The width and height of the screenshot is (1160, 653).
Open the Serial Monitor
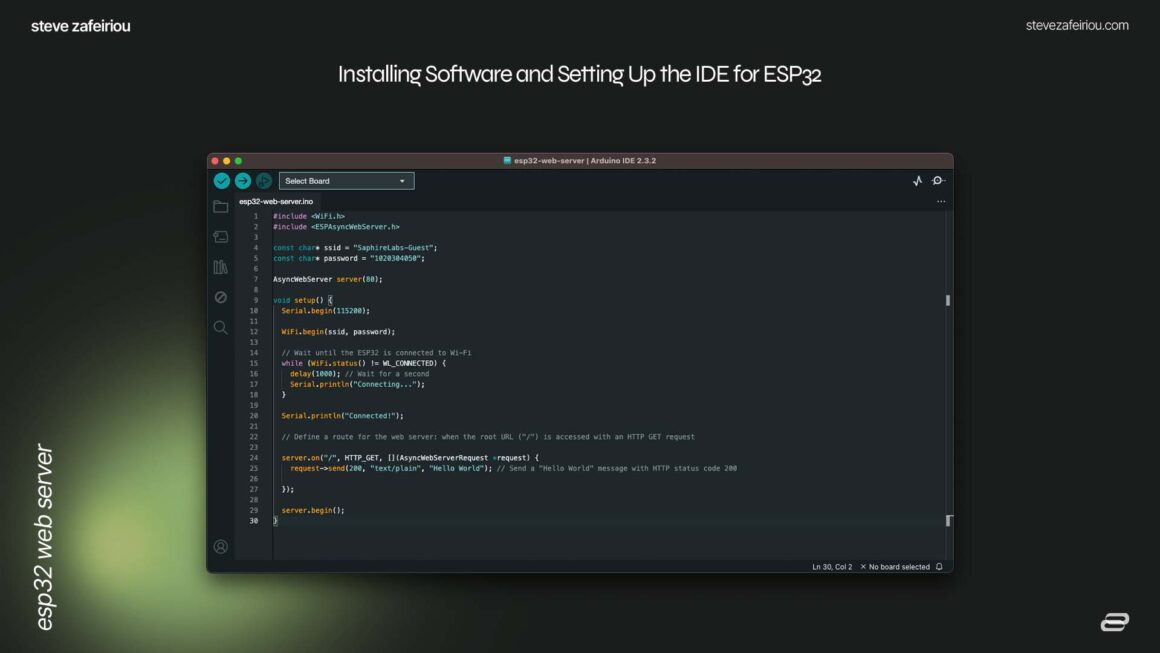click(x=938, y=181)
